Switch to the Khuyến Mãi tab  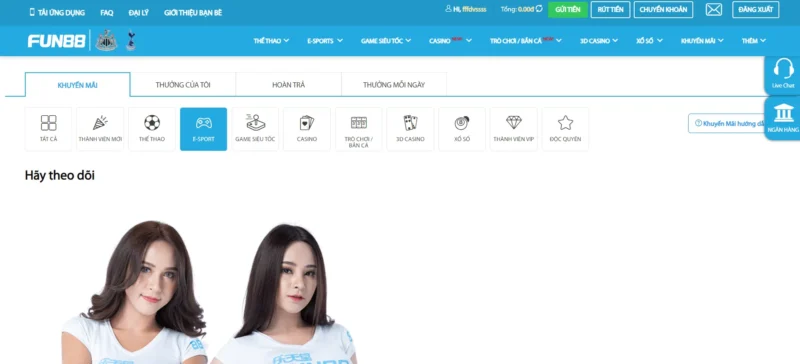(78, 85)
